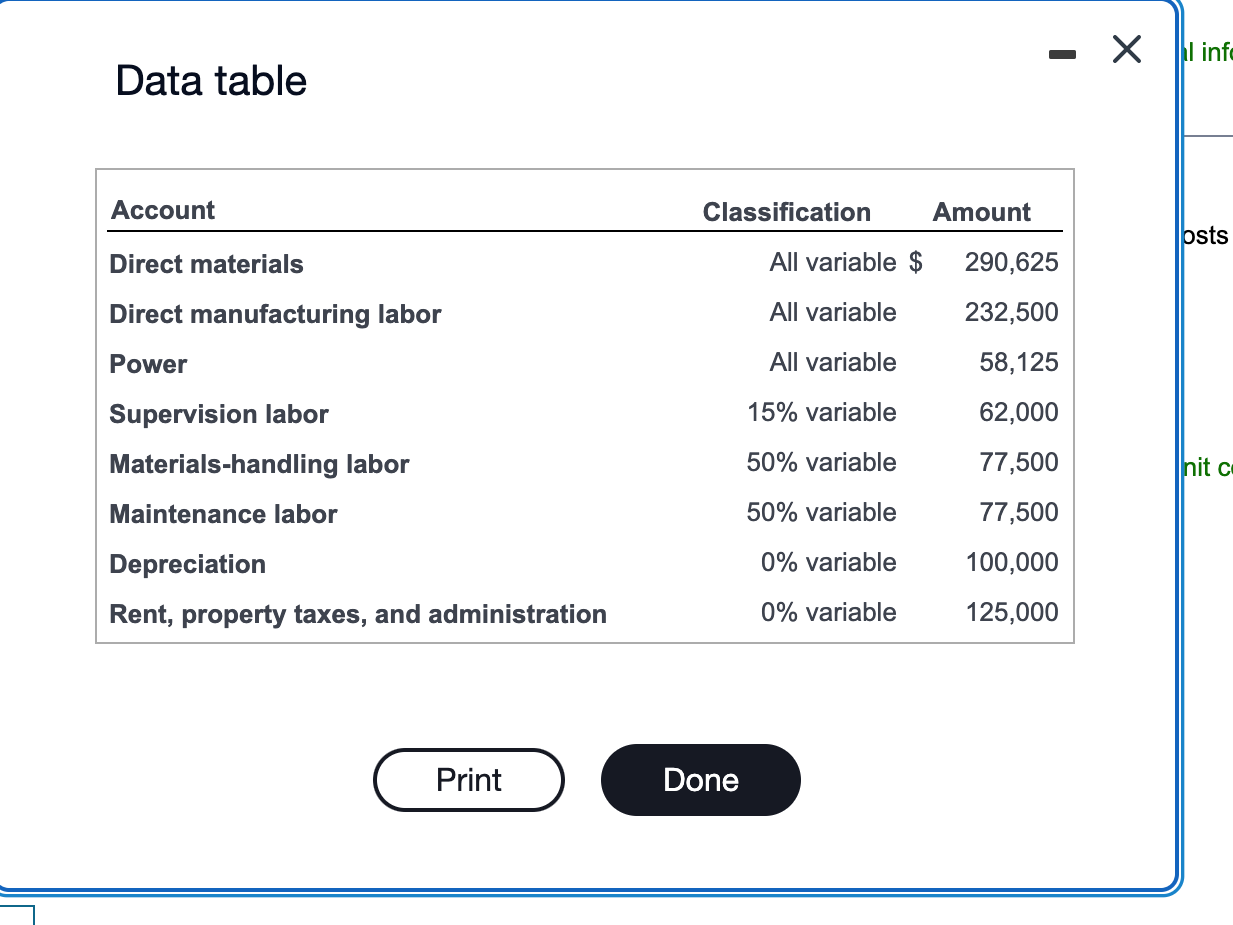Select the Depreciation account label

[187, 564]
